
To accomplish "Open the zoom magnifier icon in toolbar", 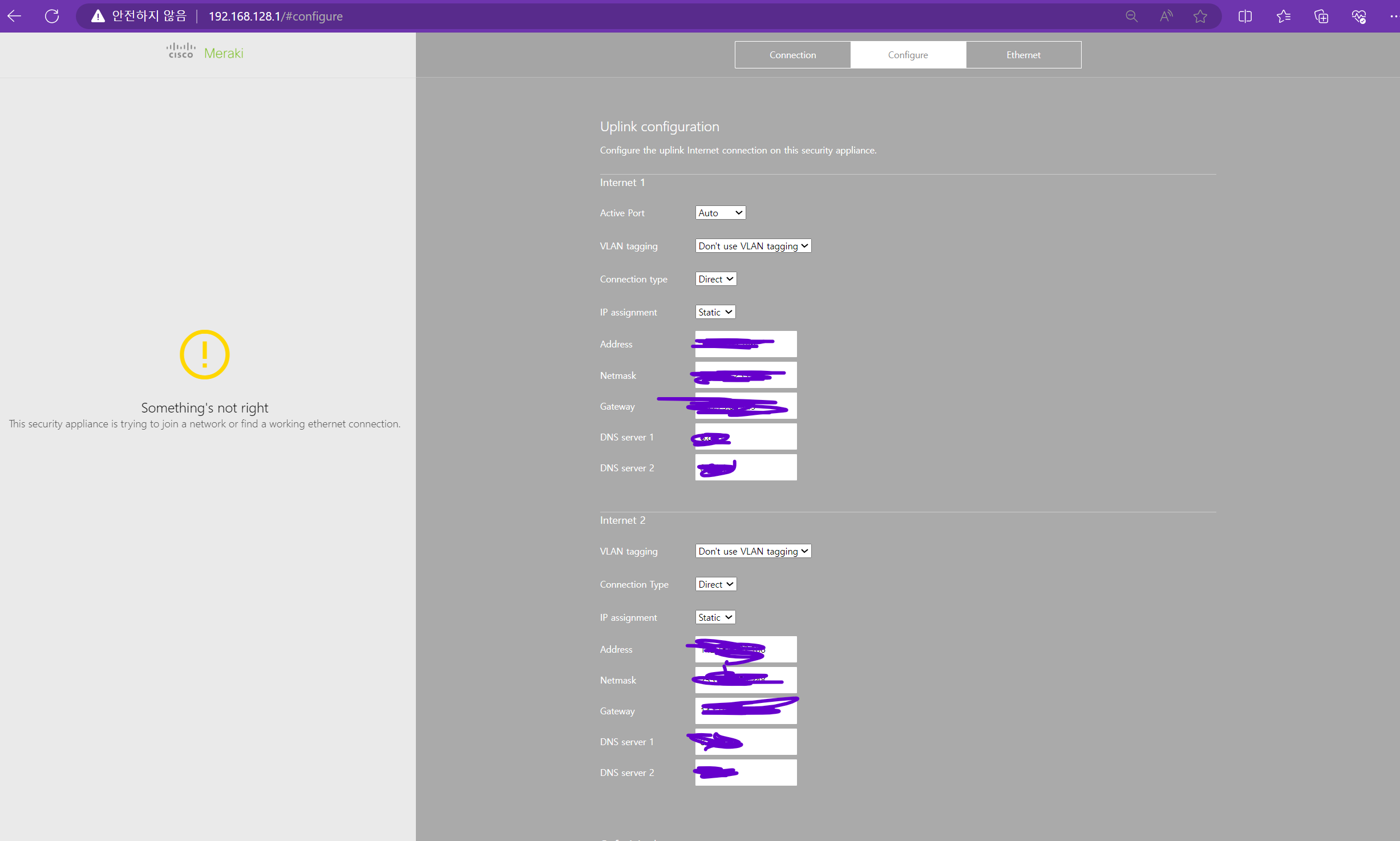I will (1131, 16).
